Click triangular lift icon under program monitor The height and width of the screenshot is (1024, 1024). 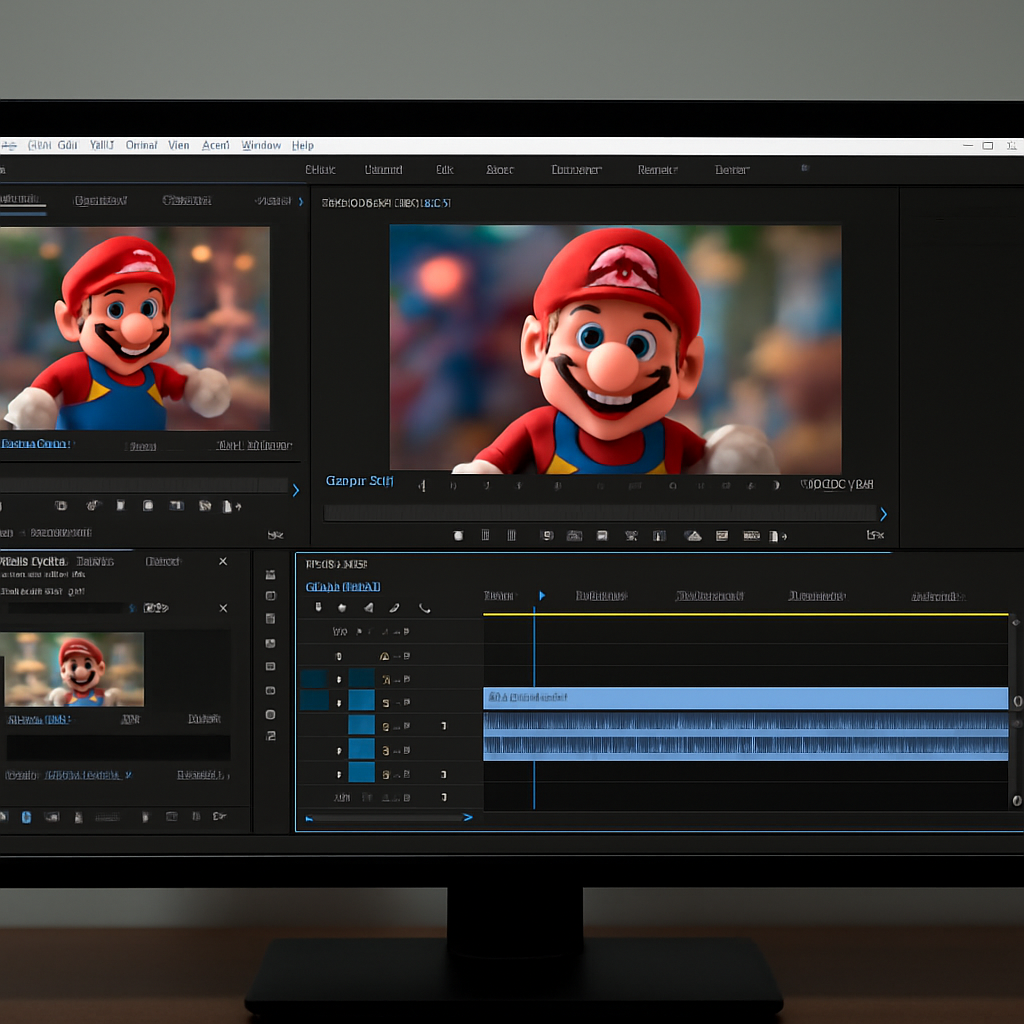point(693,536)
